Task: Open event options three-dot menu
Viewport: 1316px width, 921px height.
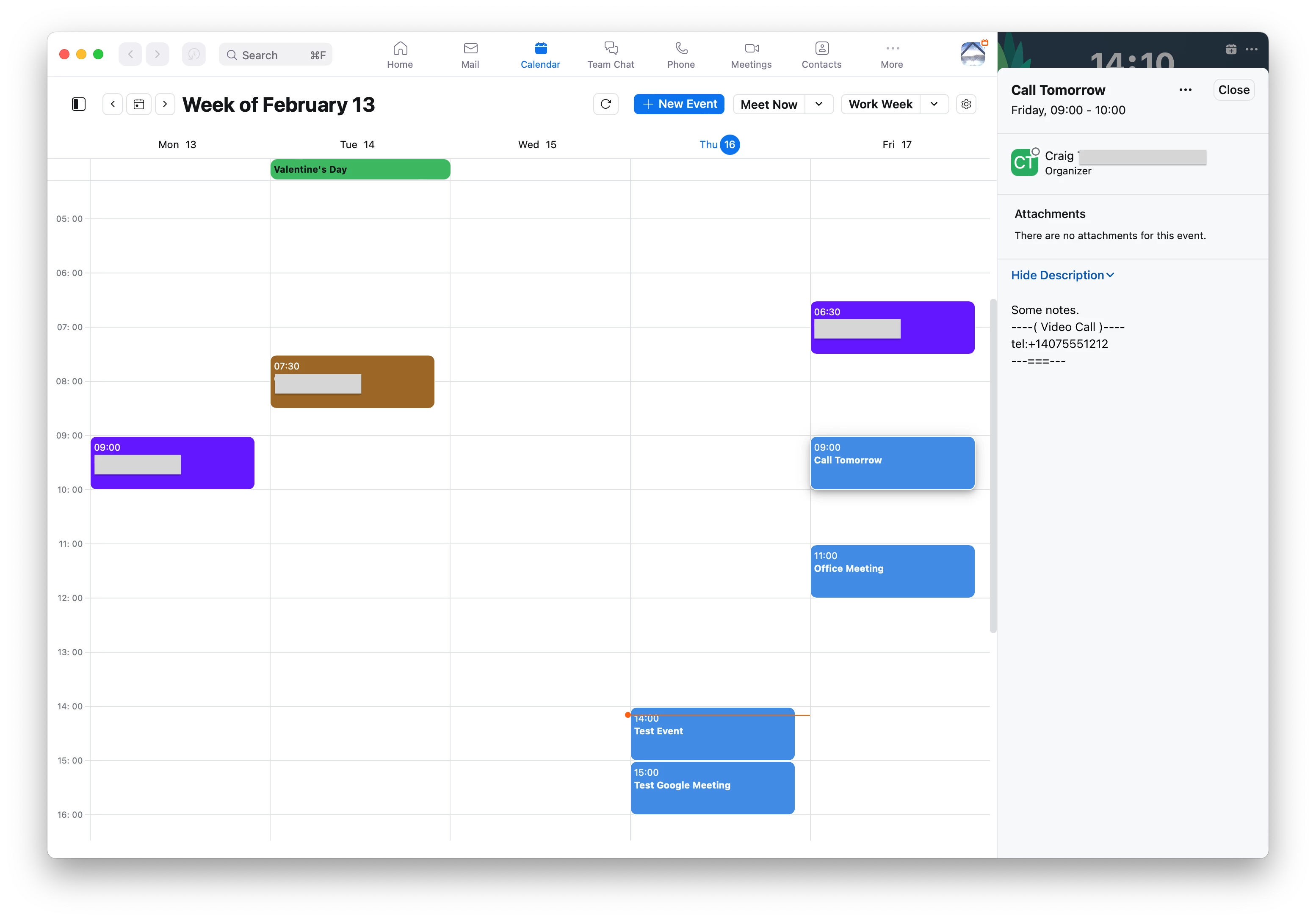Action: coord(1185,90)
